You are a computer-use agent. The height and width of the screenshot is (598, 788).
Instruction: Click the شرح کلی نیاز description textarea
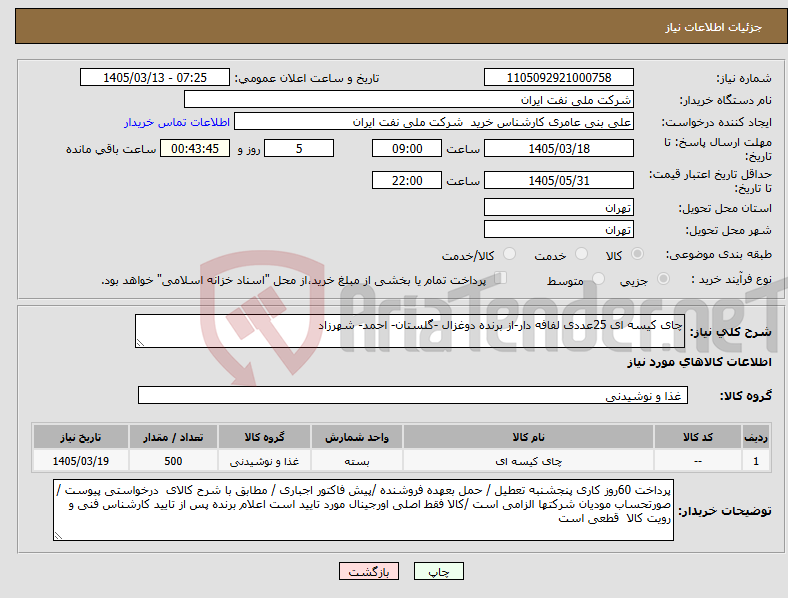click(x=410, y=331)
